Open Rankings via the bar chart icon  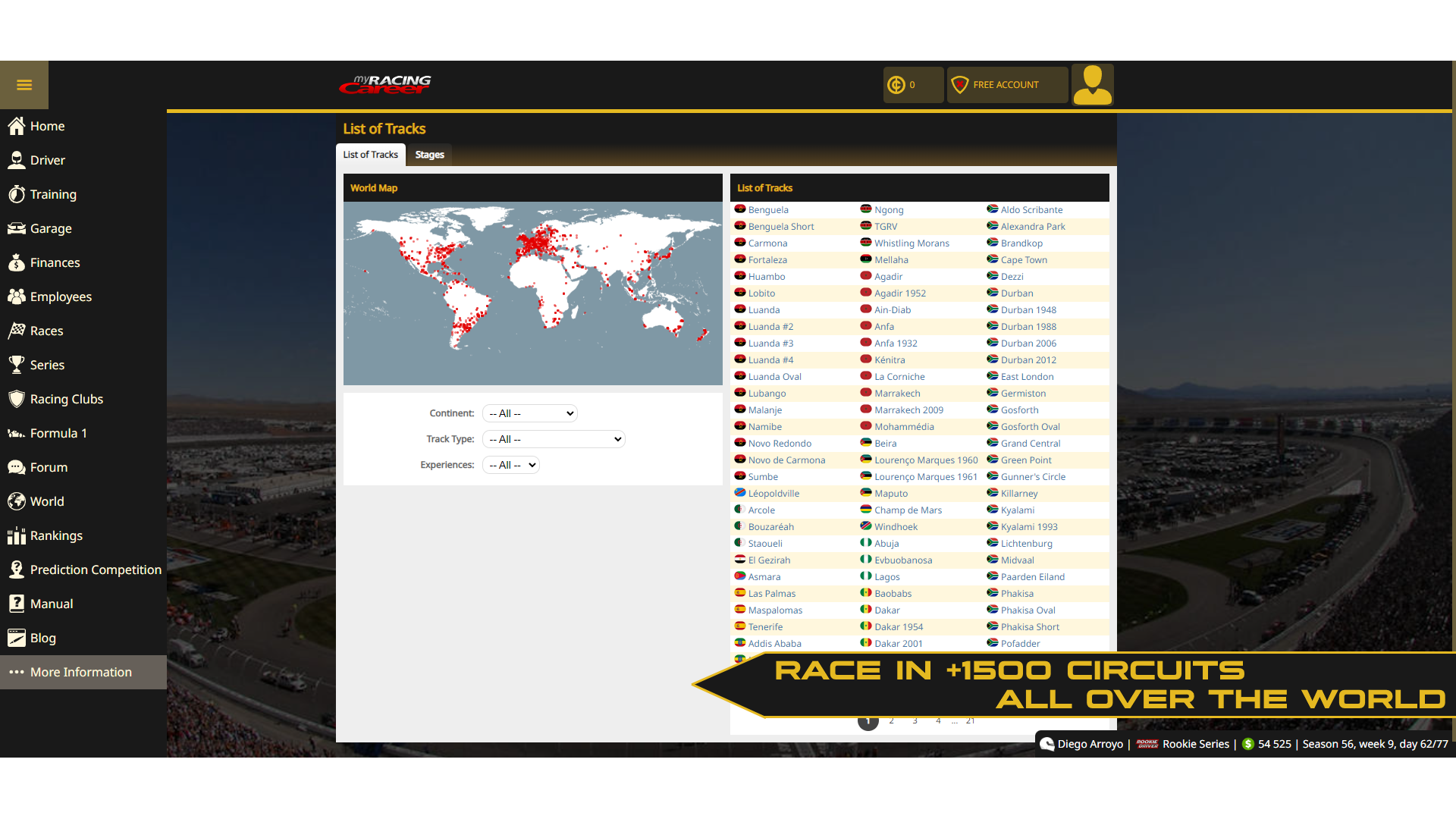(x=17, y=535)
